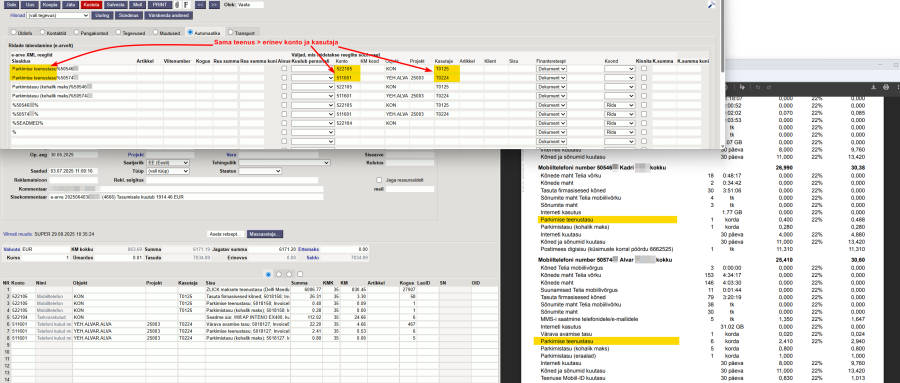Image resolution: width=900 pixels, height=383 pixels.
Task: Click the Hiinad link
Action: 18,16
